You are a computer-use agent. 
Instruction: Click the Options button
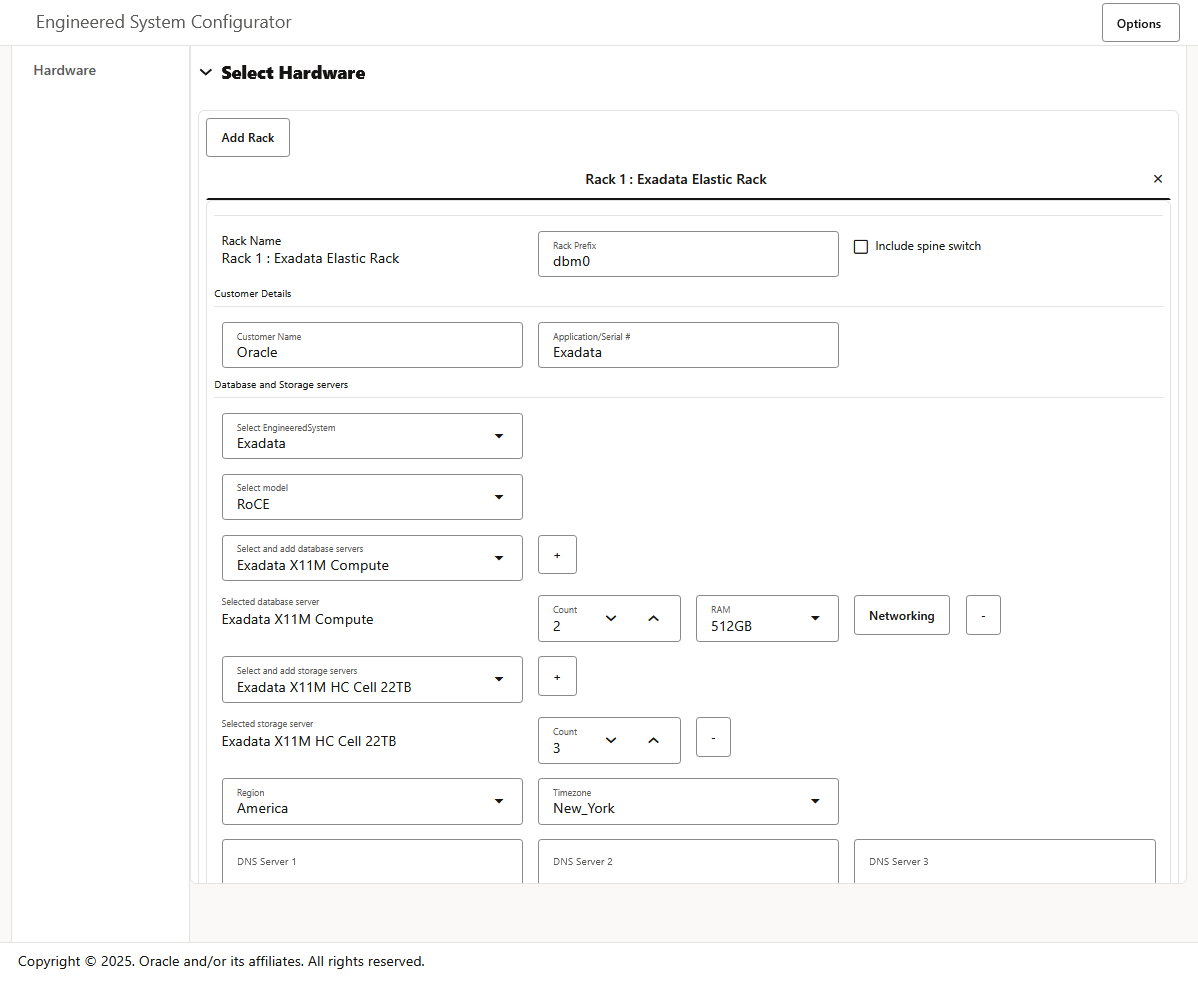[x=1140, y=22]
